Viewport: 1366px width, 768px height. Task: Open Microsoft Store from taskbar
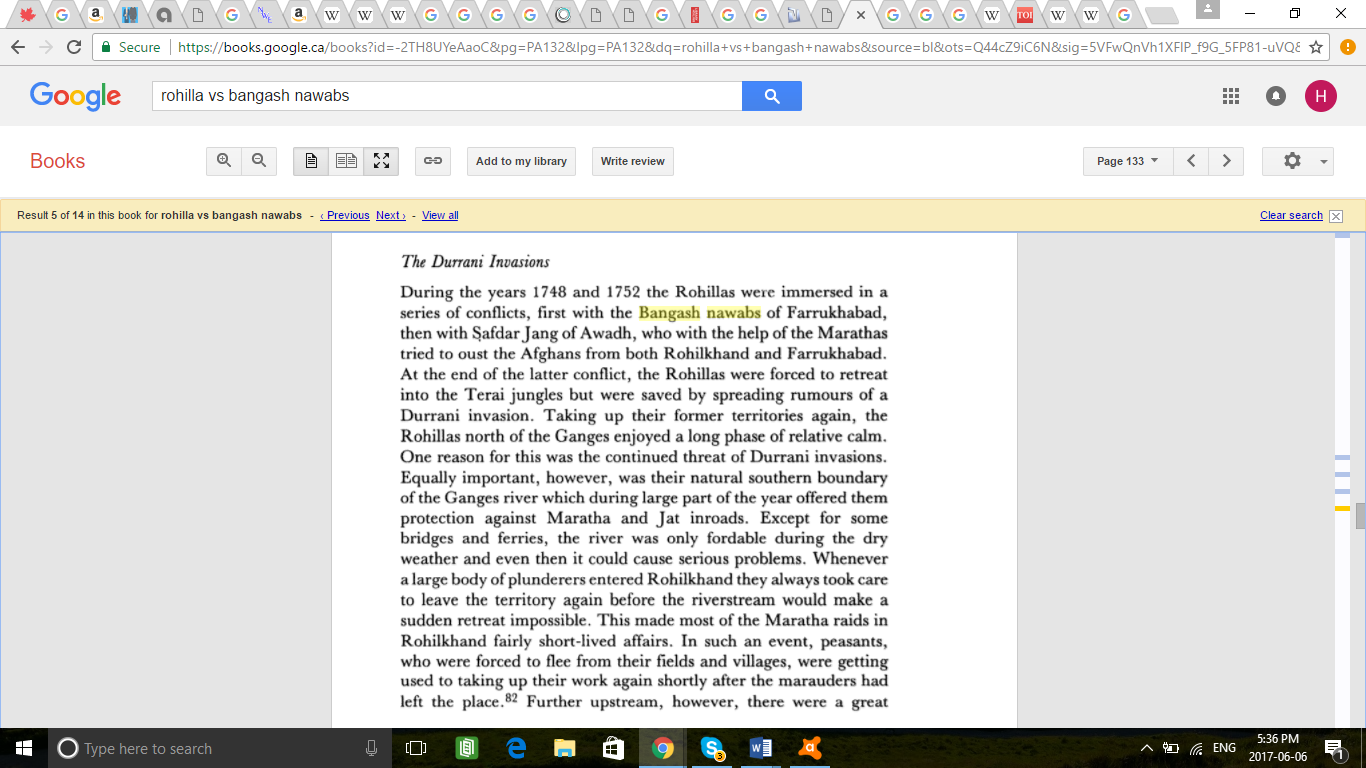point(614,748)
